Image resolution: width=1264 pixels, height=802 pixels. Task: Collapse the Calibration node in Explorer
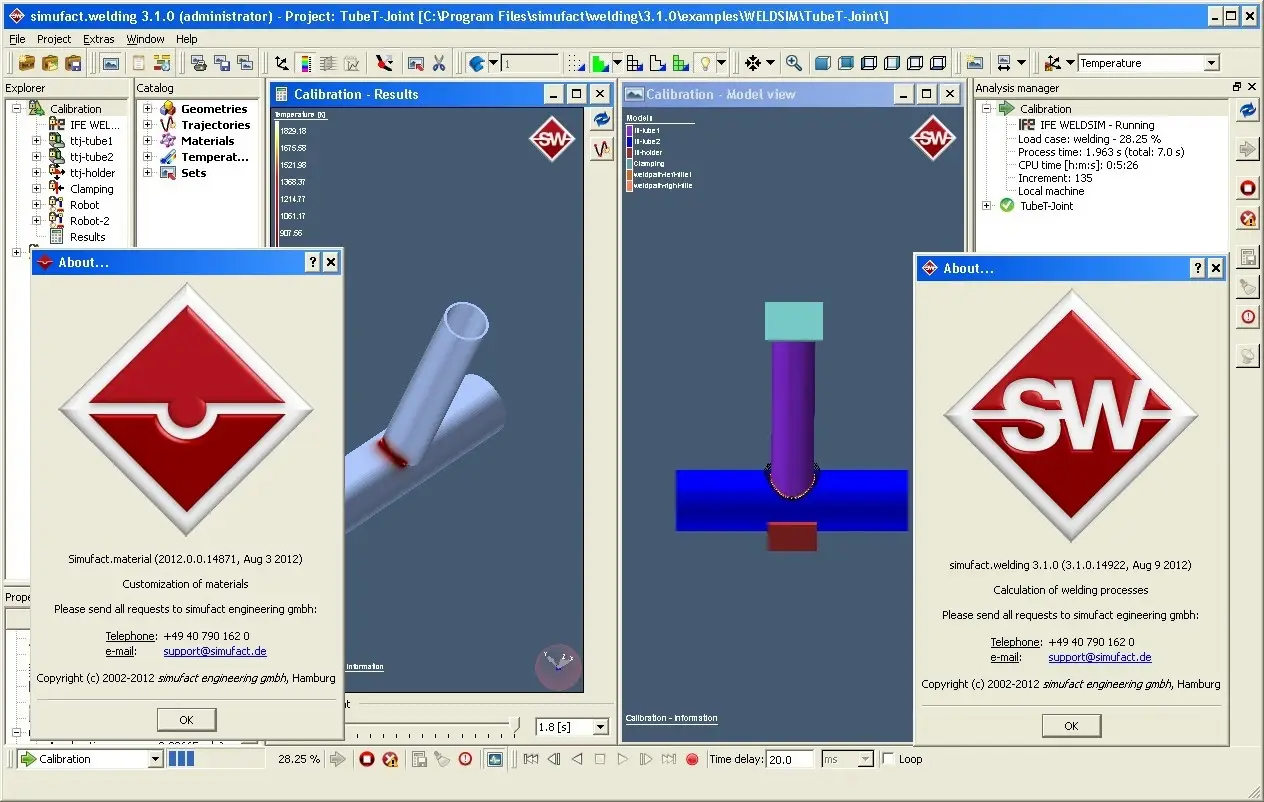pos(16,109)
